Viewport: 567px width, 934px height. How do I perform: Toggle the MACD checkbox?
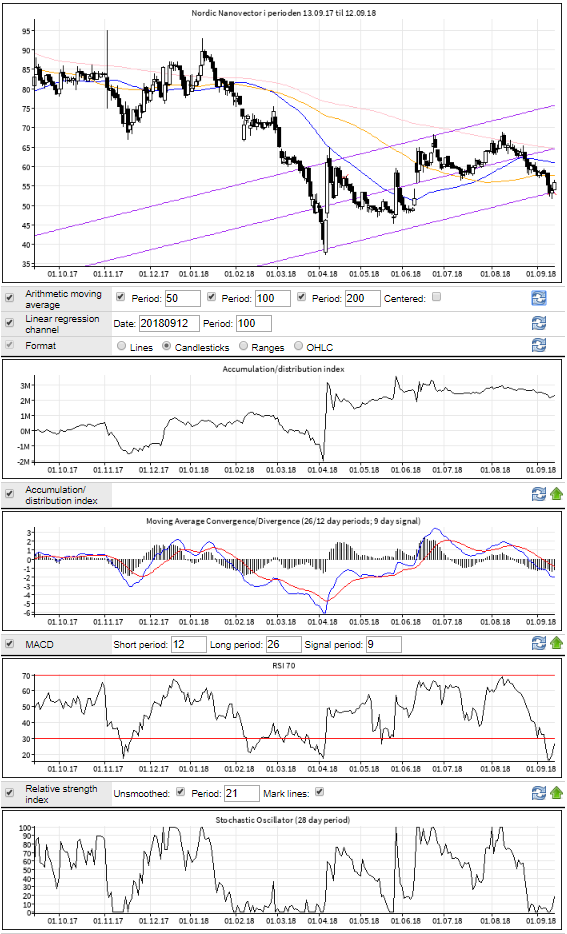tap(10, 643)
